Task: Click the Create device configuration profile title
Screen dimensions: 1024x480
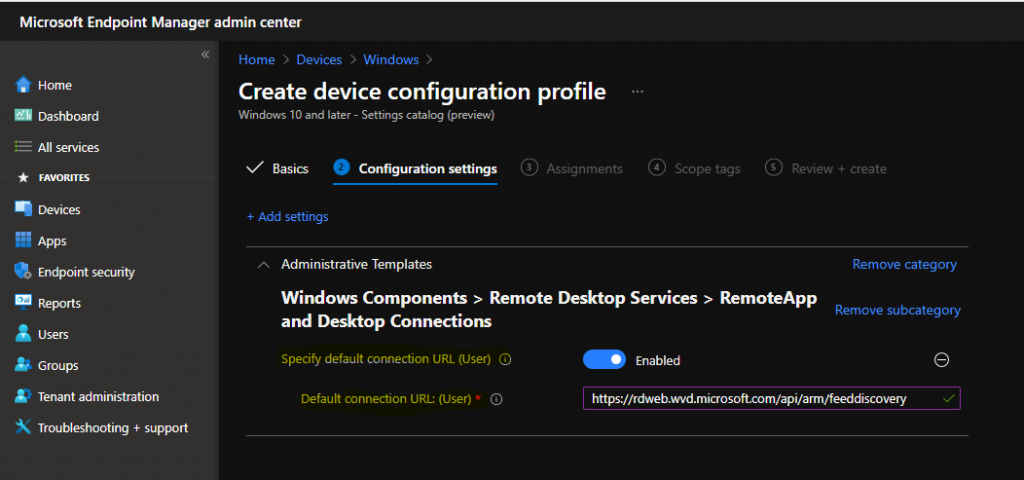Action: pos(422,92)
